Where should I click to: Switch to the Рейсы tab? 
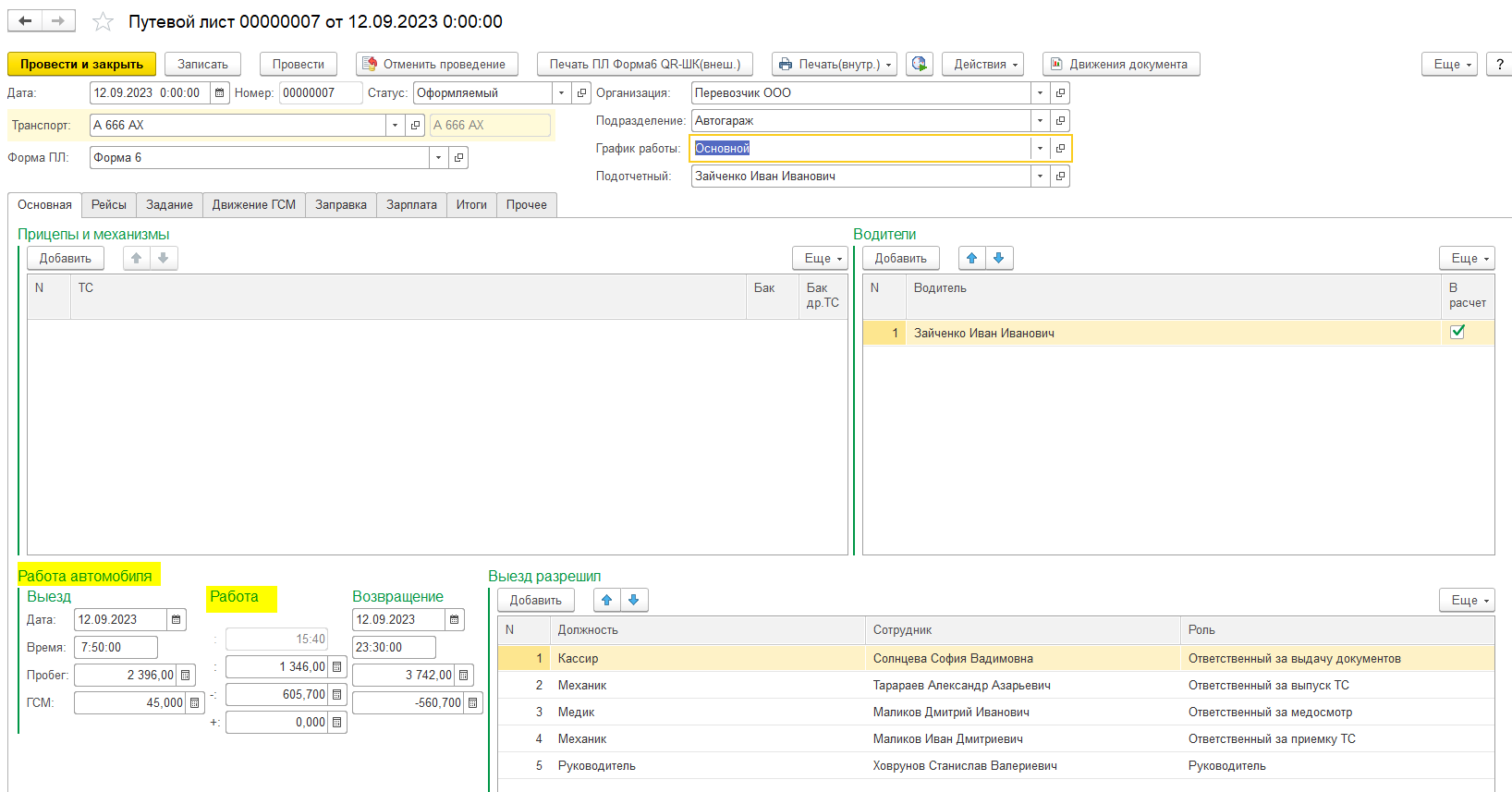pyautogui.click(x=108, y=204)
